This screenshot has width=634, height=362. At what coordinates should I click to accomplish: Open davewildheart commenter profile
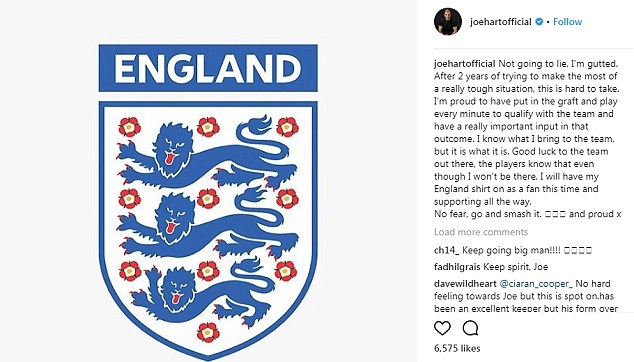pyautogui.click(x=465, y=284)
